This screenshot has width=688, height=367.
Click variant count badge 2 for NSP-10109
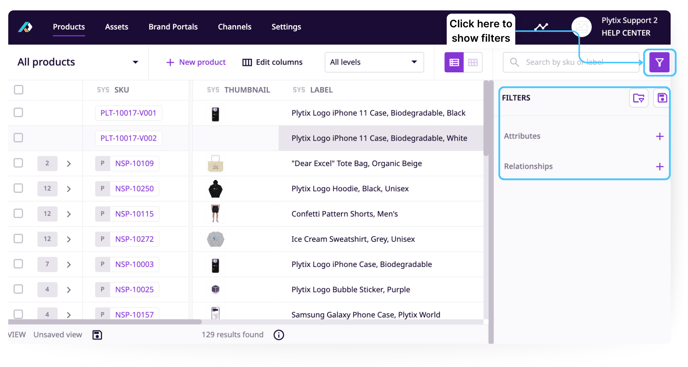tap(47, 163)
